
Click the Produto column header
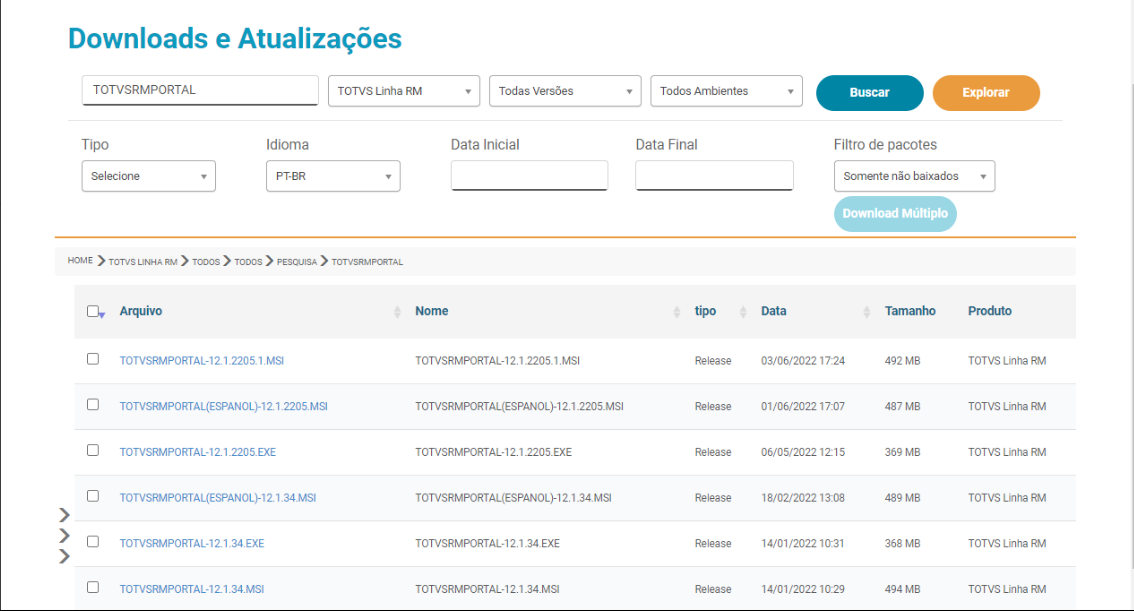[x=989, y=311]
